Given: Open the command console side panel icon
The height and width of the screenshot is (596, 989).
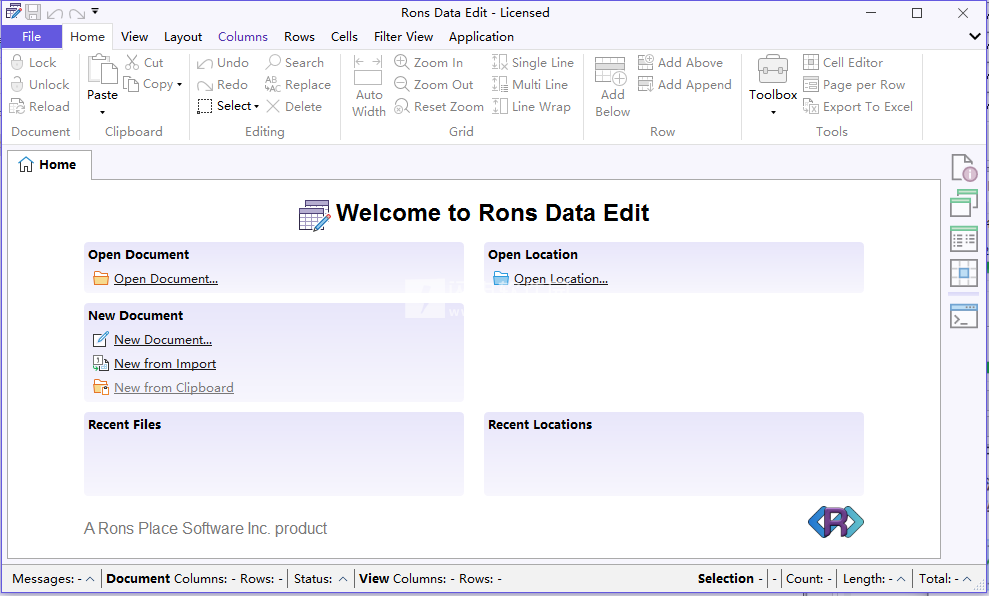Looking at the screenshot, I should (x=964, y=316).
